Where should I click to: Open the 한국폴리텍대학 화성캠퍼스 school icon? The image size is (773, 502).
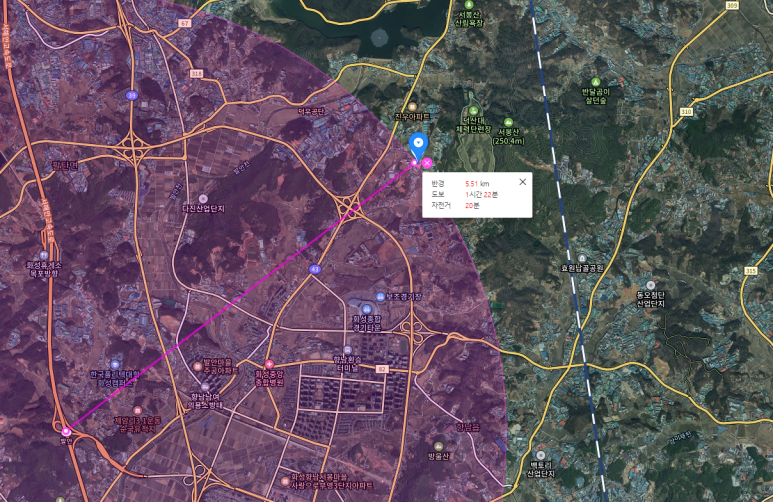tap(115, 365)
